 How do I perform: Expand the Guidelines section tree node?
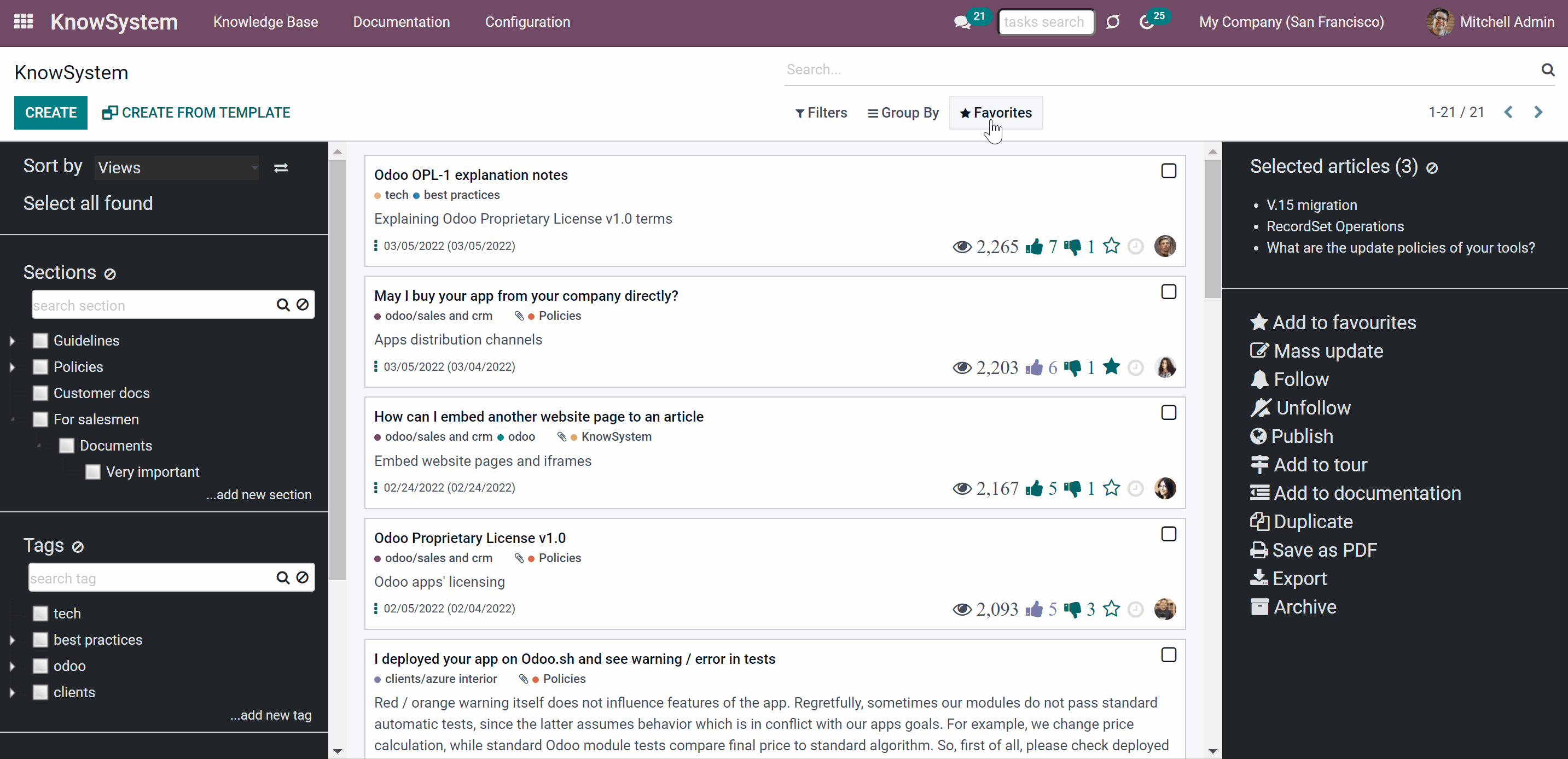click(12, 341)
